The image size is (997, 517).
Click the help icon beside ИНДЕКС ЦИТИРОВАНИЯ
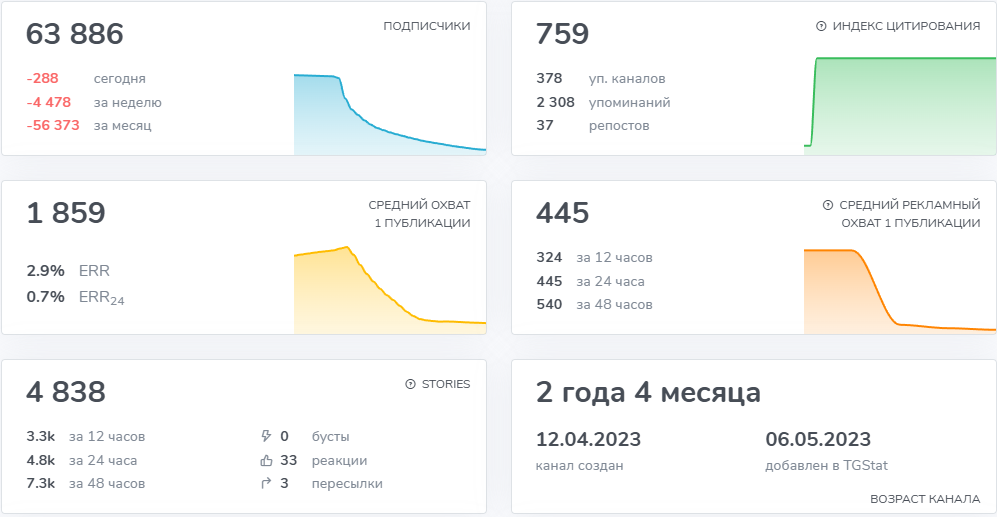(x=822, y=26)
